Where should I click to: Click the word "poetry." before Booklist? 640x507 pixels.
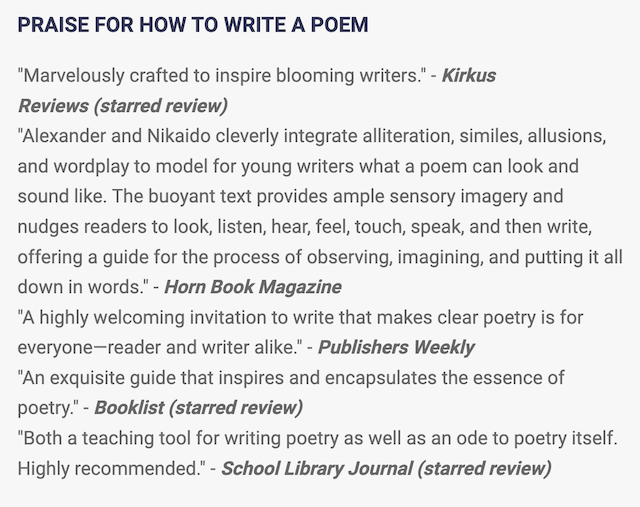[50, 407]
